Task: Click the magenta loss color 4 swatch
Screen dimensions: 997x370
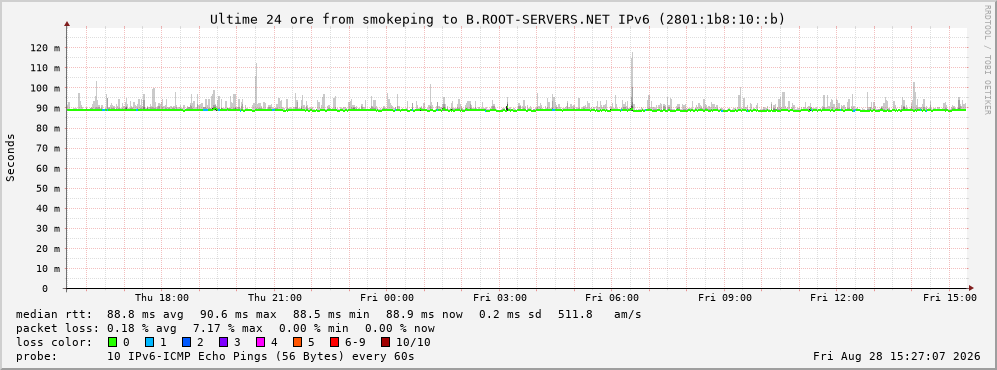Action: click(x=260, y=342)
